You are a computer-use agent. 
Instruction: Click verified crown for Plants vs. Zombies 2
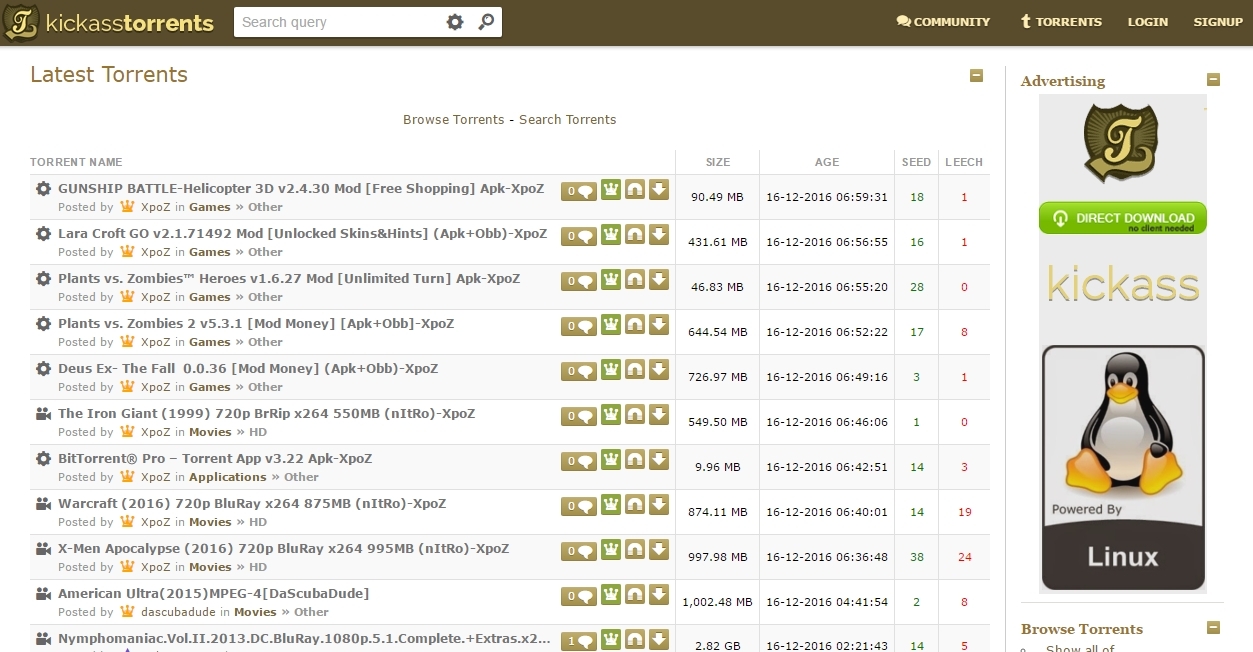tap(611, 325)
